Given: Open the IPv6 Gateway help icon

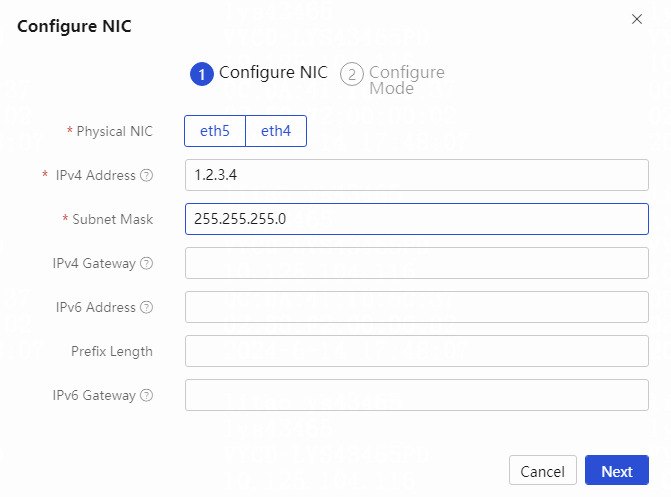Looking at the screenshot, I should coord(147,395).
